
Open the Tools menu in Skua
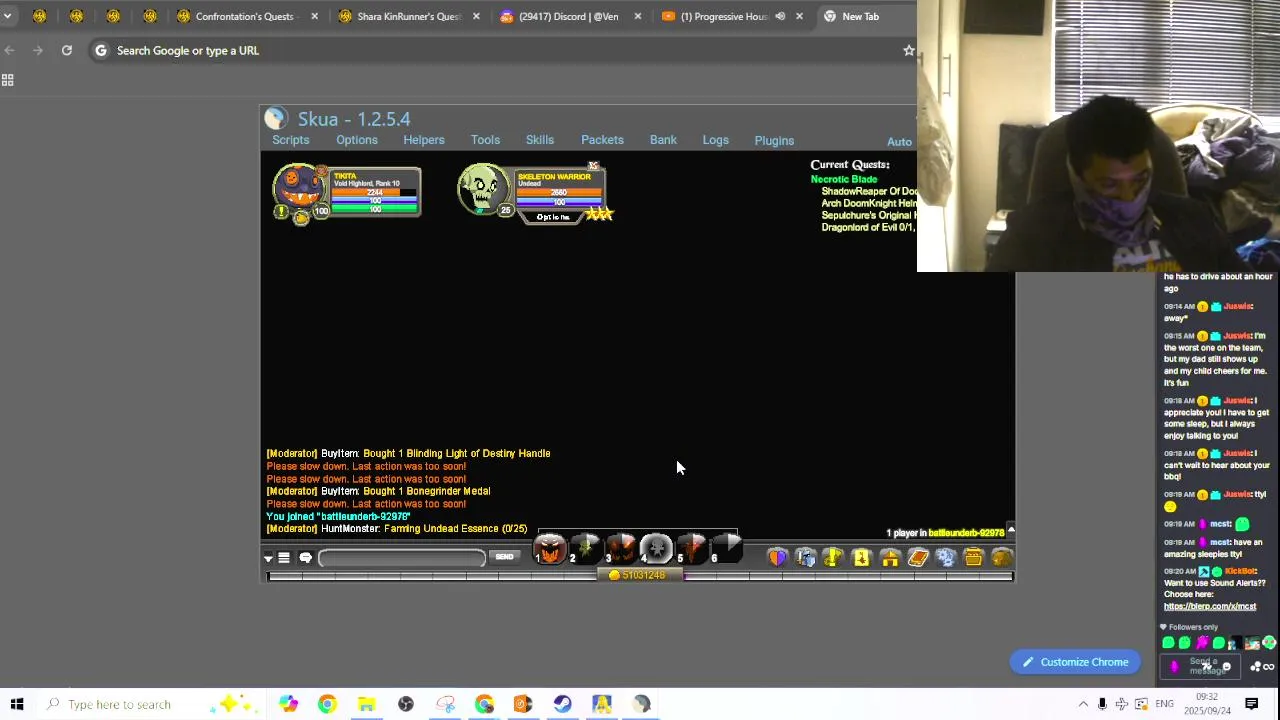pyautogui.click(x=485, y=140)
